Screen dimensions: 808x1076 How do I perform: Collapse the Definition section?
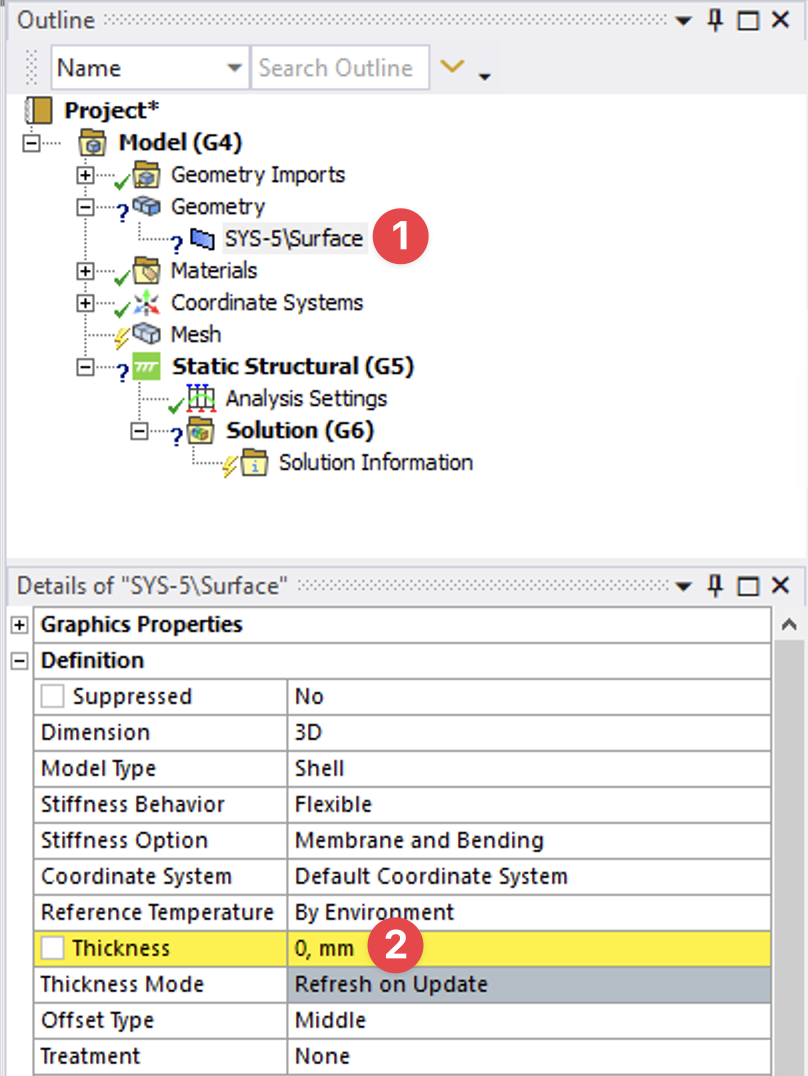[x=18, y=661]
